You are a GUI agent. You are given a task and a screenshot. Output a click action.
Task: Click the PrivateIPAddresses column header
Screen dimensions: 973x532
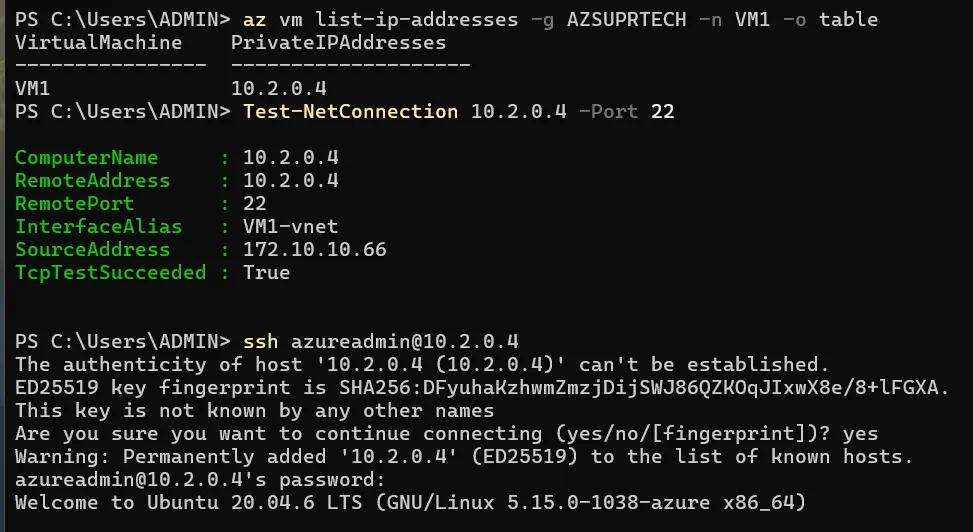pyautogui.click(x=338, y=42)
